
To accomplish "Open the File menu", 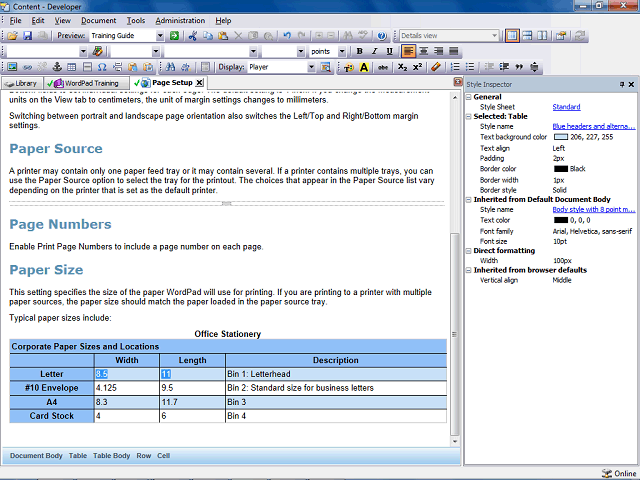I will tap(15, 20).
